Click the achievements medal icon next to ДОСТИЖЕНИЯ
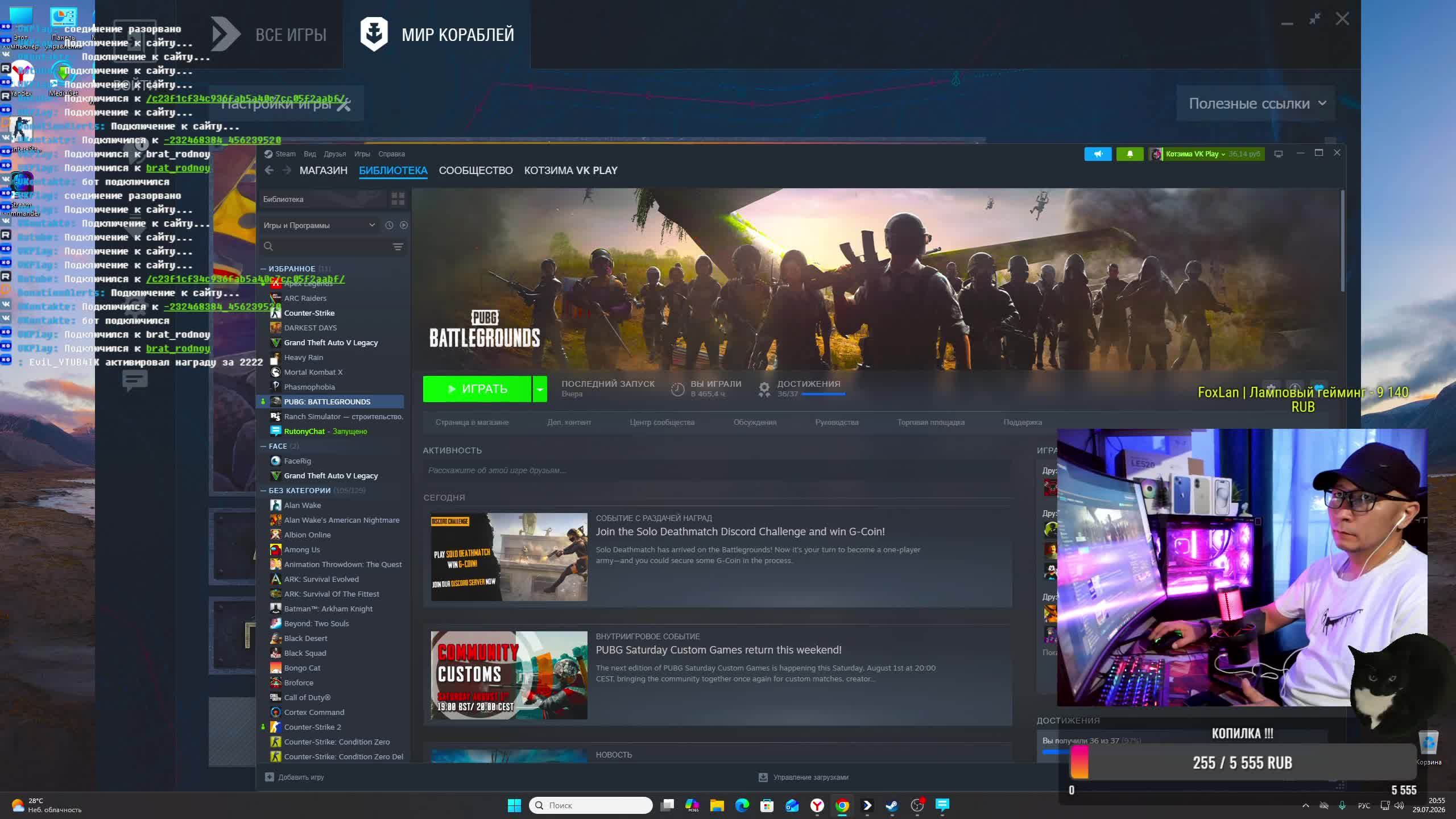The height and width of the screenshot is (819, 1456). point(764,389)
